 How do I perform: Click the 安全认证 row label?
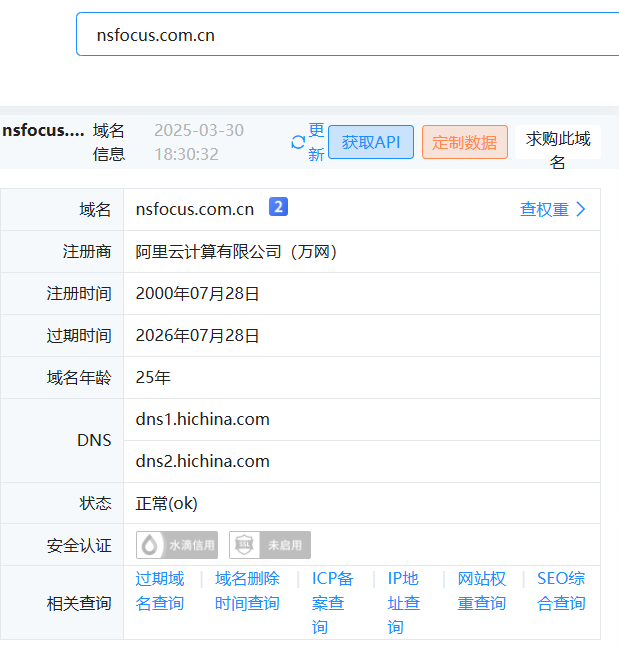[79, 546]
